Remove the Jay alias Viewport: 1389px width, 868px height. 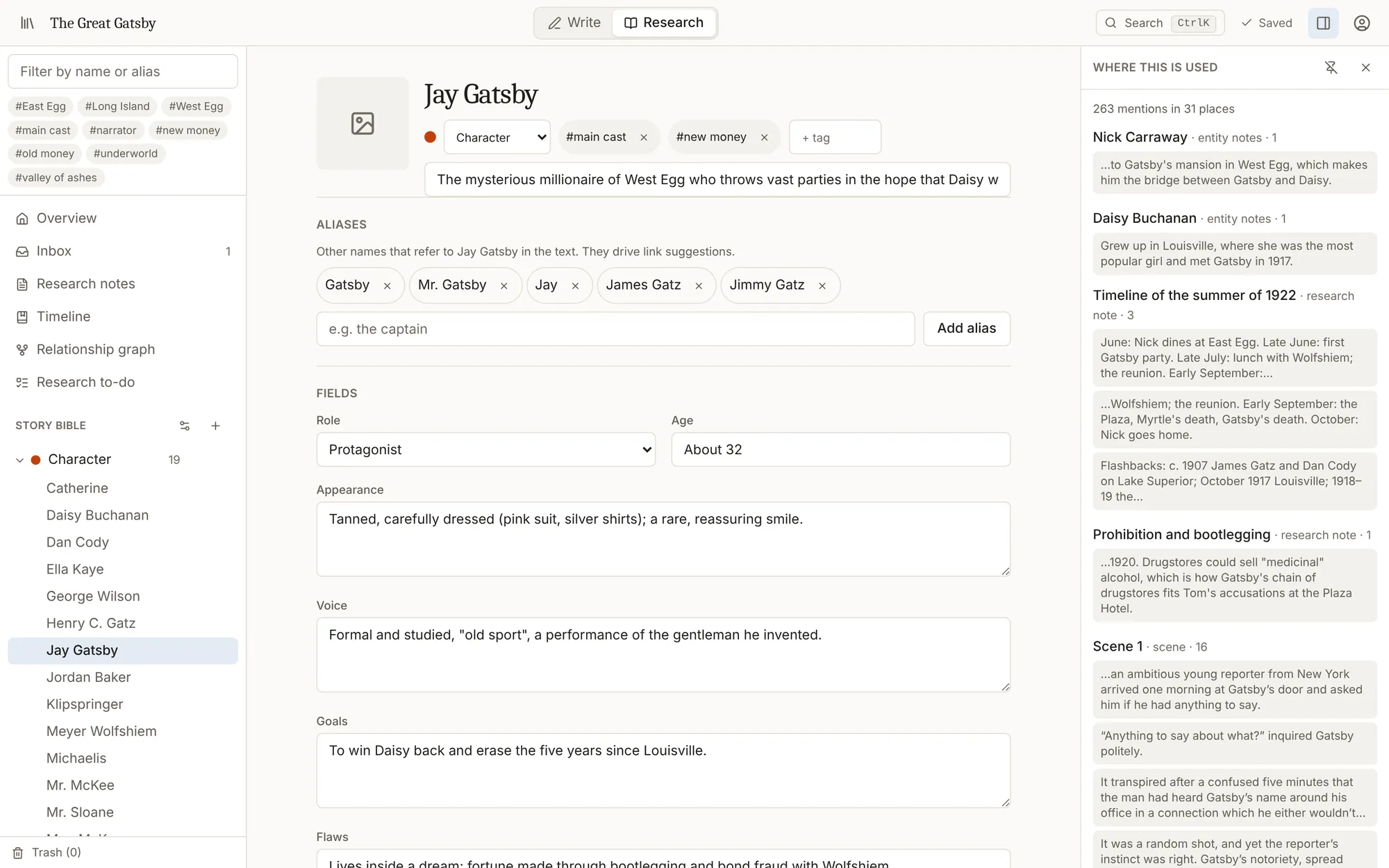coord(575,285)
